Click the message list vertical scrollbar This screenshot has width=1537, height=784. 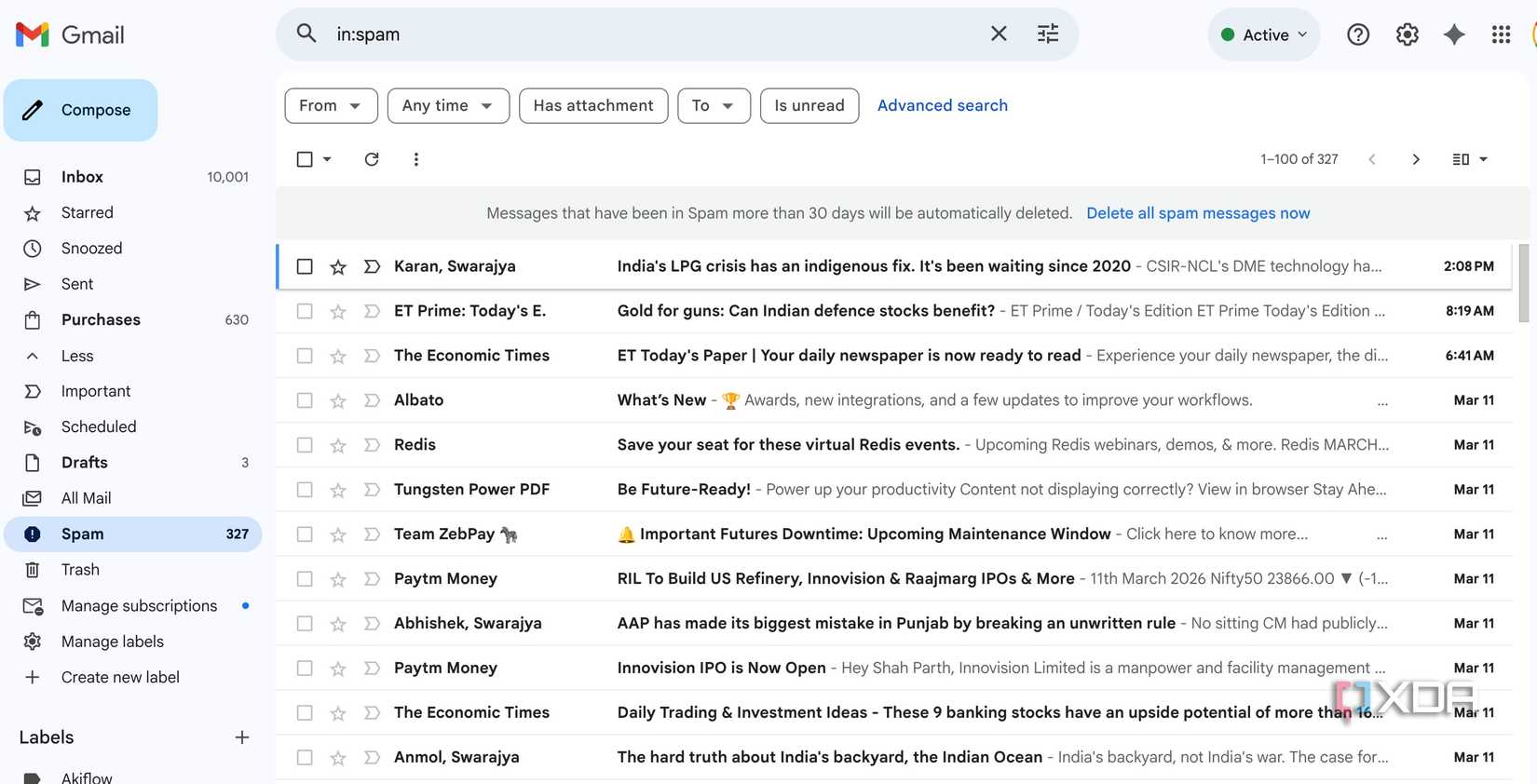click(1524, 283)
